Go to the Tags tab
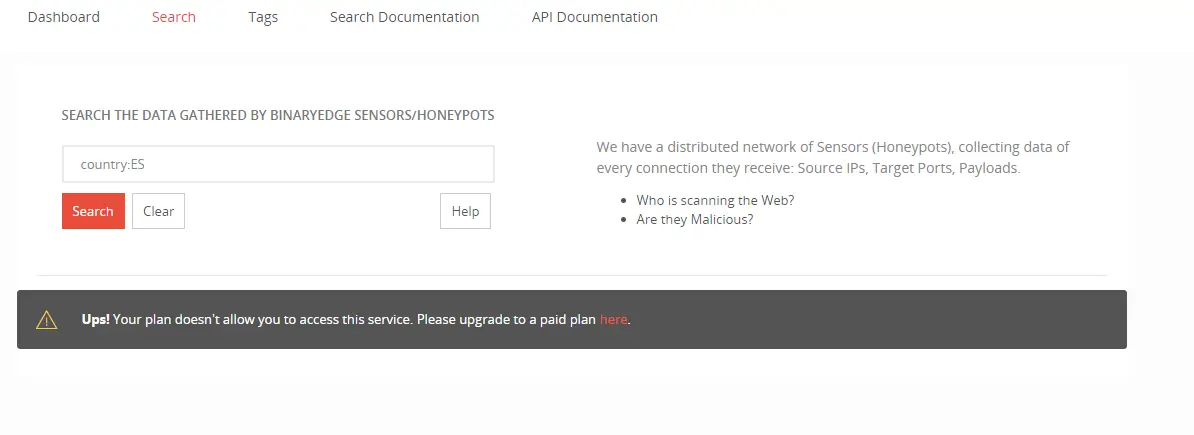Screen dimensions: 1194x435 263,17
